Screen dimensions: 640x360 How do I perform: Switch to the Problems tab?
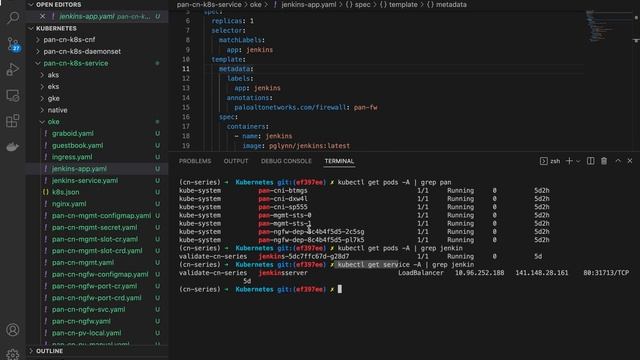point(195,161)
